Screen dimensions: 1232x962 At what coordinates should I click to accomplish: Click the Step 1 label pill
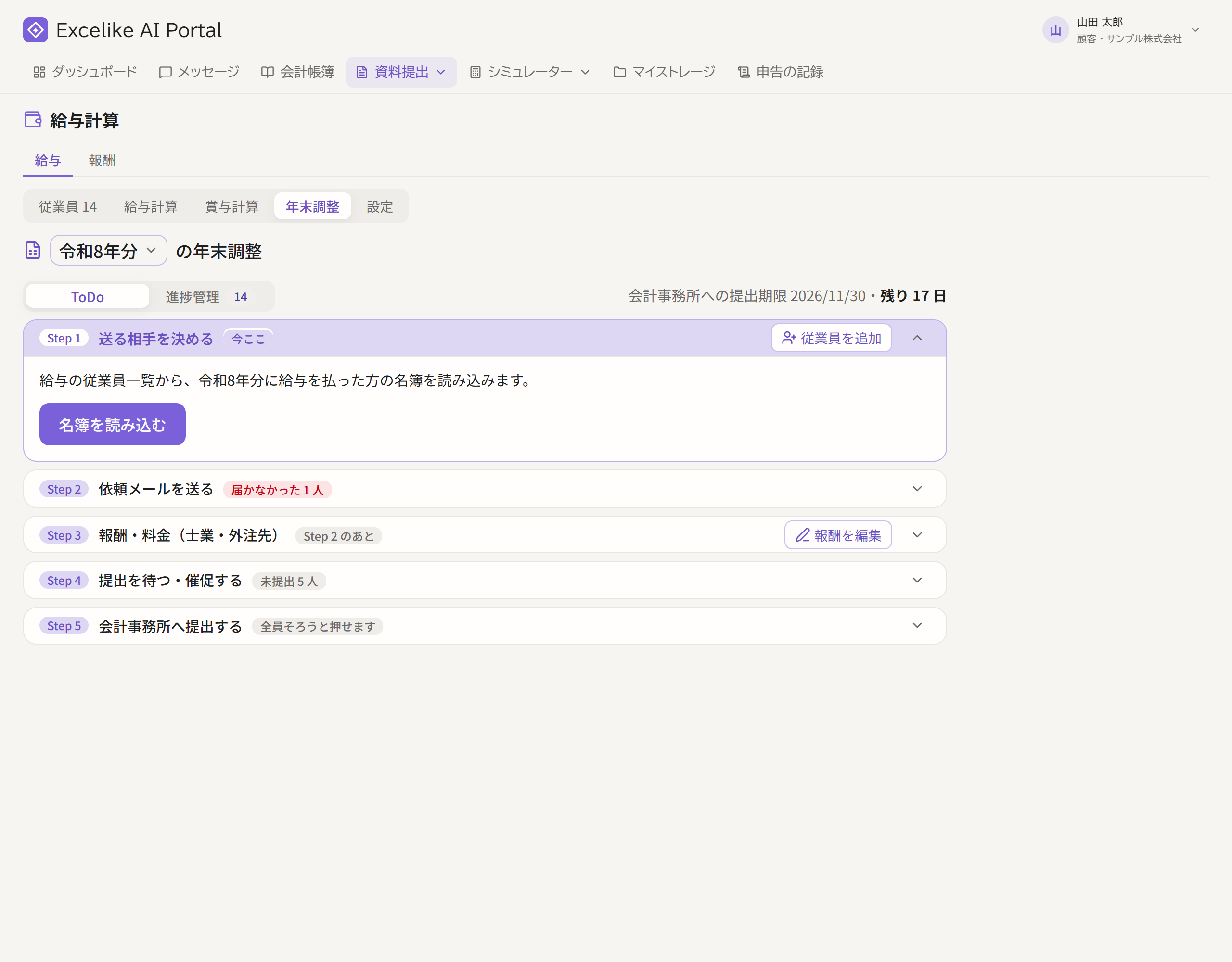click(64, 338)
